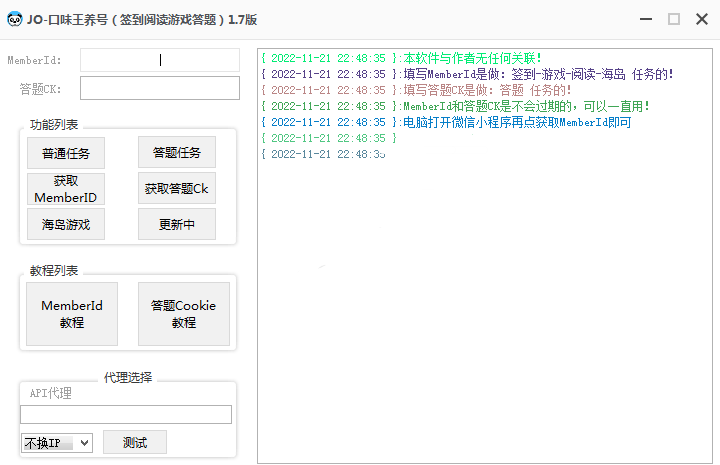Close the JO-口味王养号 window
The width and height of the screenshot is (720, 465).
[x=701, y=18]
